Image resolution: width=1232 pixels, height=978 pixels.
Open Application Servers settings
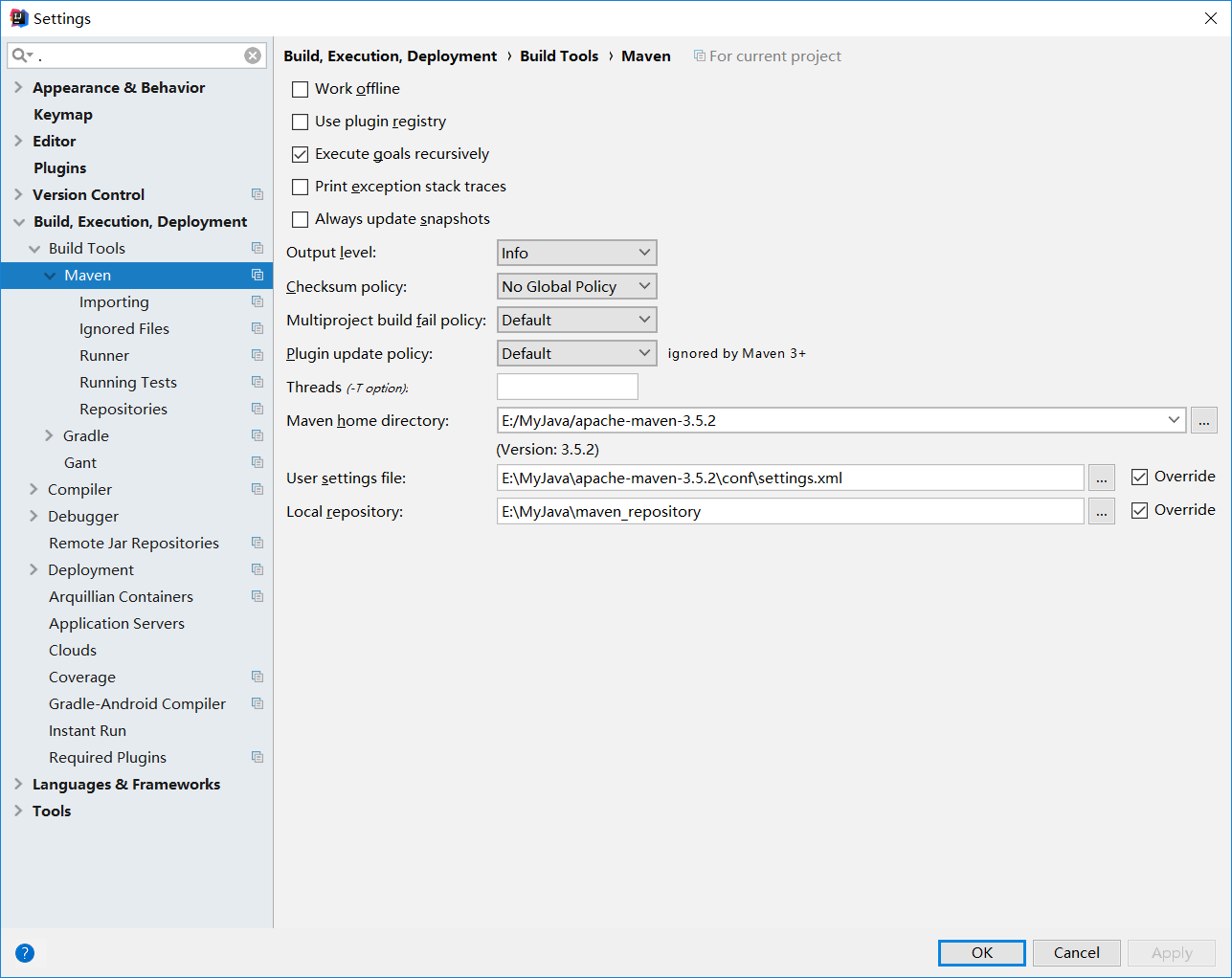click(117, 623)
